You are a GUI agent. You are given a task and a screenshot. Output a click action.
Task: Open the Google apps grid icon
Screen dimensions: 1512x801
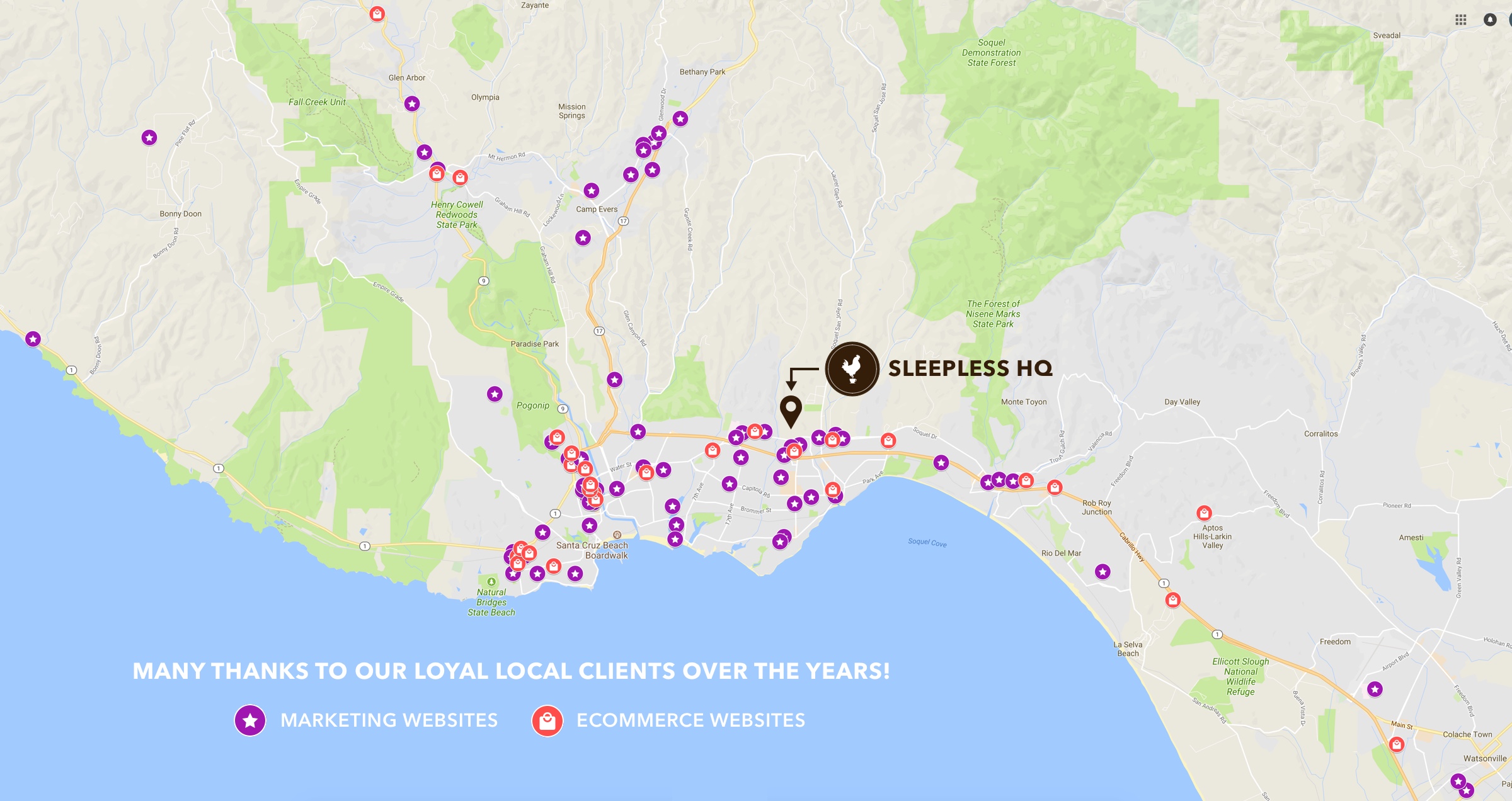click(x=1460, y=20)
